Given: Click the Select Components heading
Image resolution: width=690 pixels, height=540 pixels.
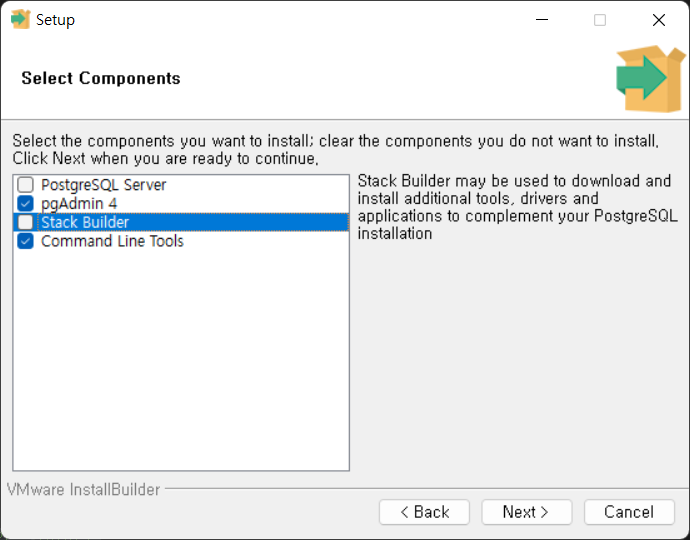Looking at the screenshot, I should pyautogui.click(x=101, y=78).
